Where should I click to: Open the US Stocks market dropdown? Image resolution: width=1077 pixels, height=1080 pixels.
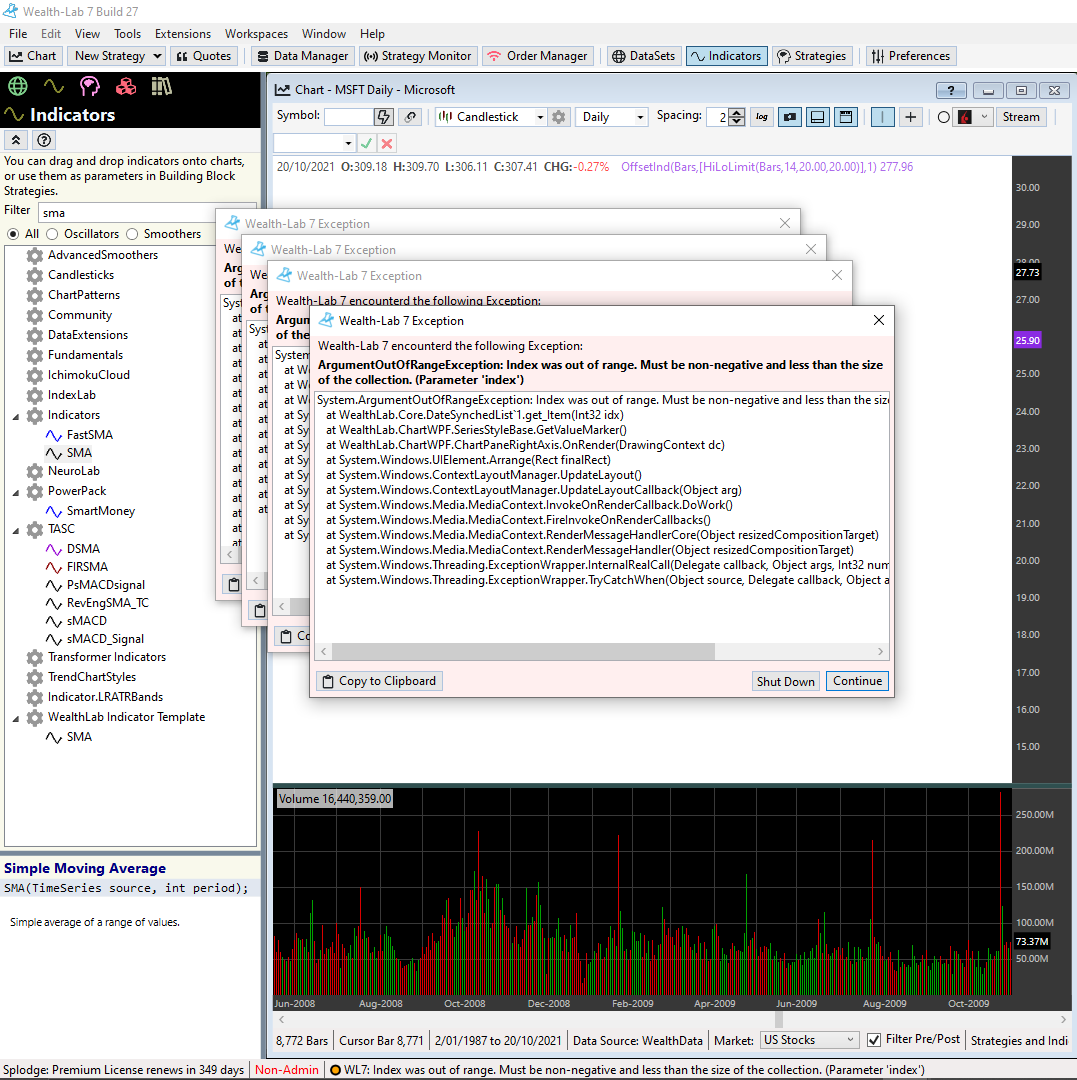809,1040
